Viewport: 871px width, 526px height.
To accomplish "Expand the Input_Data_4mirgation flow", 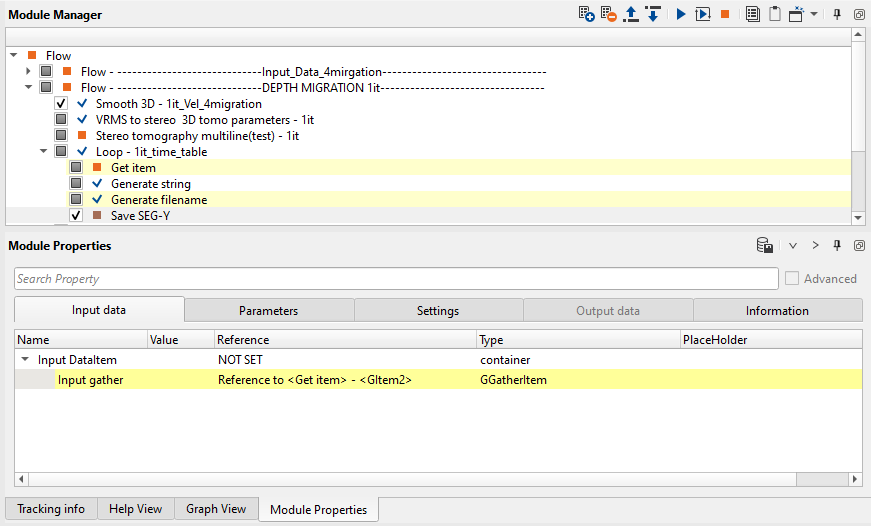I will pyautogui.click(x=28, y=72).
